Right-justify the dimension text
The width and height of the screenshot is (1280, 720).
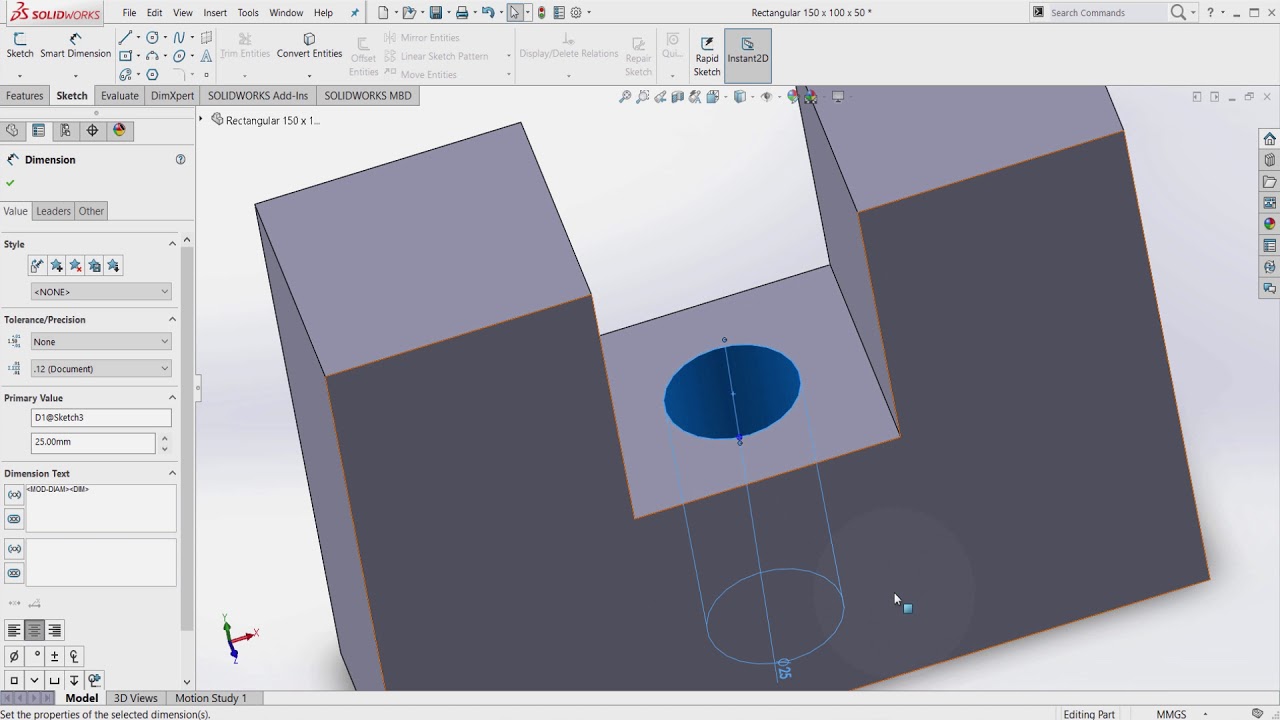click(x=54, y=630)
